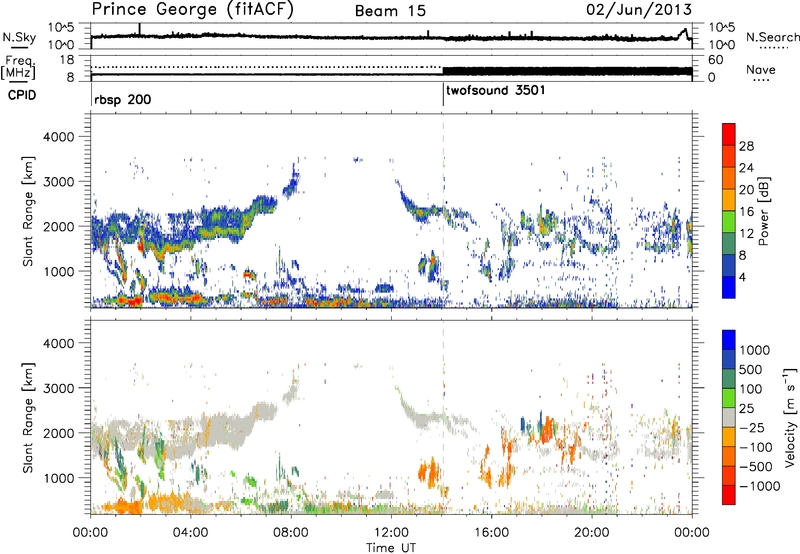Viewport: 800px width, 554px height.
Task: Click the Power colorbar value '28'
Action: pos(746,146)
